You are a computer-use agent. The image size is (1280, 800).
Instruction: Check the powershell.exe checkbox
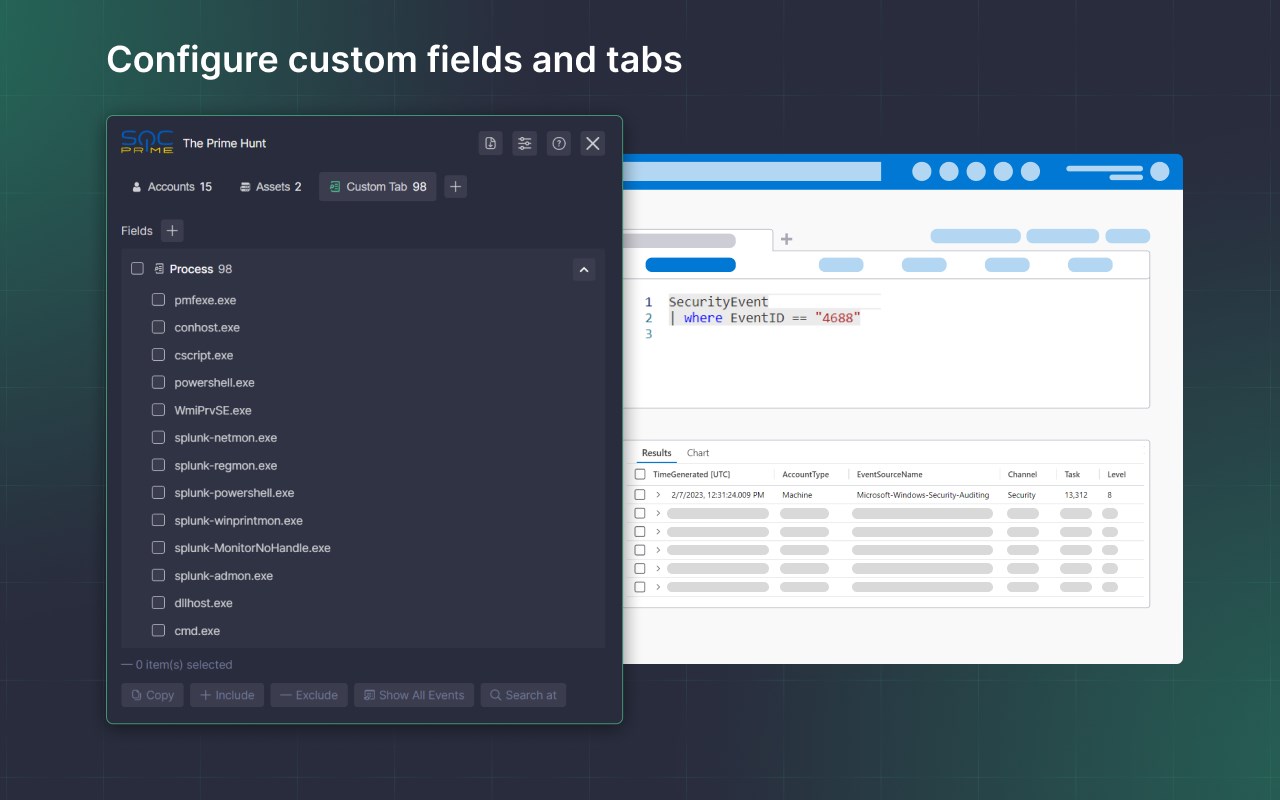(x=158, y=382)
